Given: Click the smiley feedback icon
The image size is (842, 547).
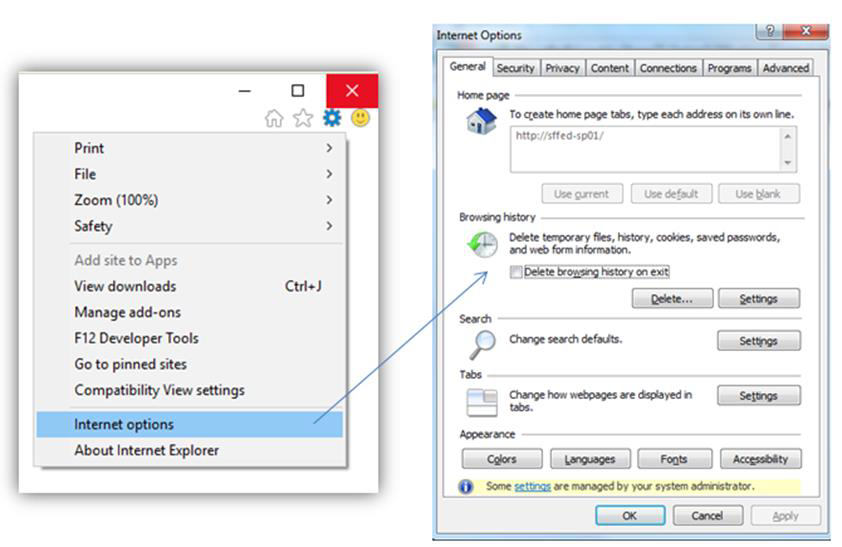Looking at the screenshot, I should (x=360, y=118).
